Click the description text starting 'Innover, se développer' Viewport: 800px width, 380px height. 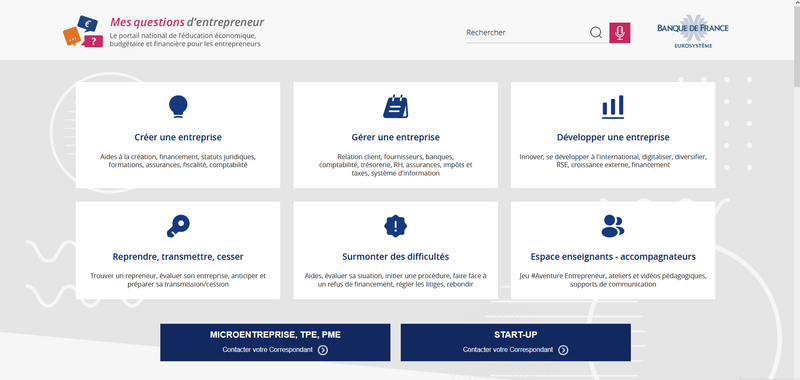point(613,161)
